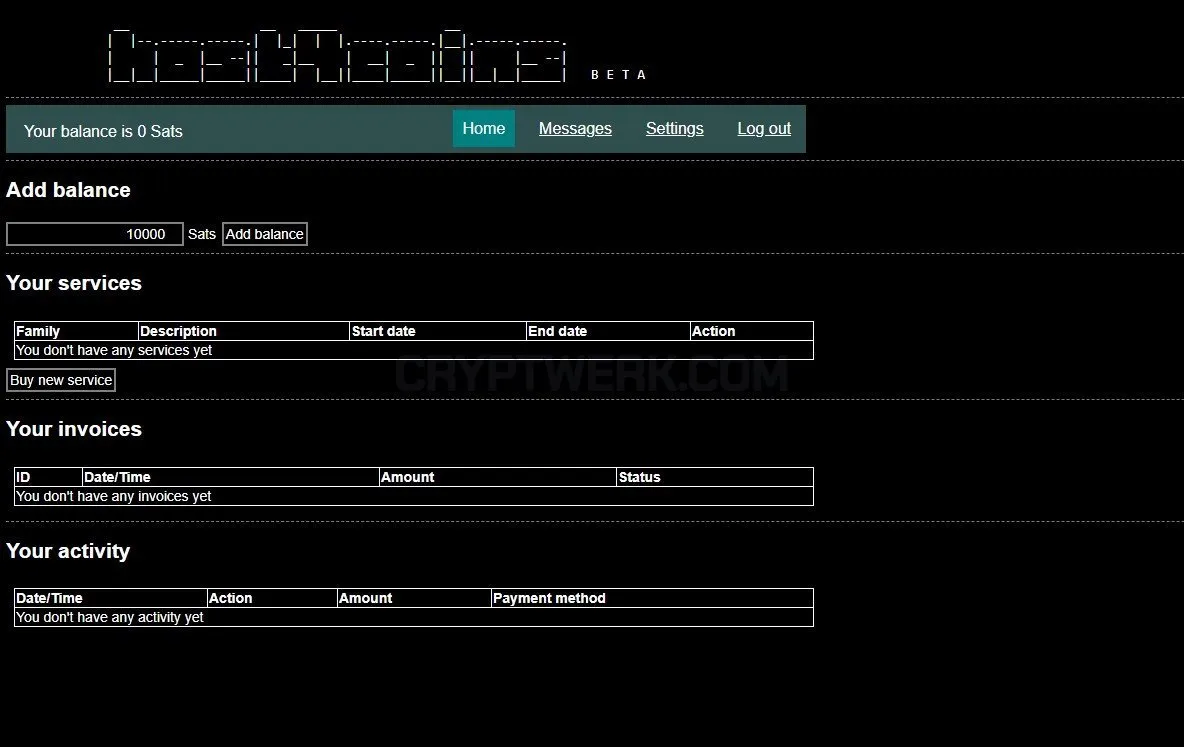Click the ID column header in invoices
The width and height of the screenshot is (1184, 747).
coord(48,477)
